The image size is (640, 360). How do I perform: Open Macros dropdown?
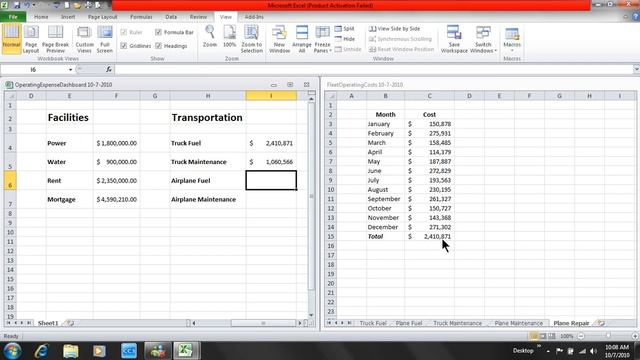(x=512, y=39)
